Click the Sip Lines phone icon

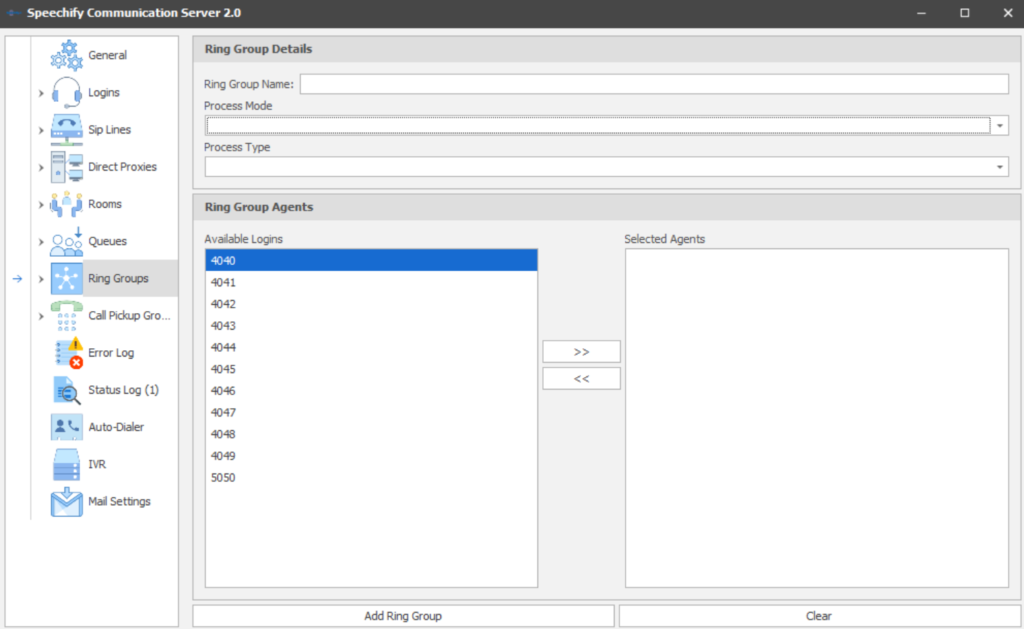[x=67, y=130]
